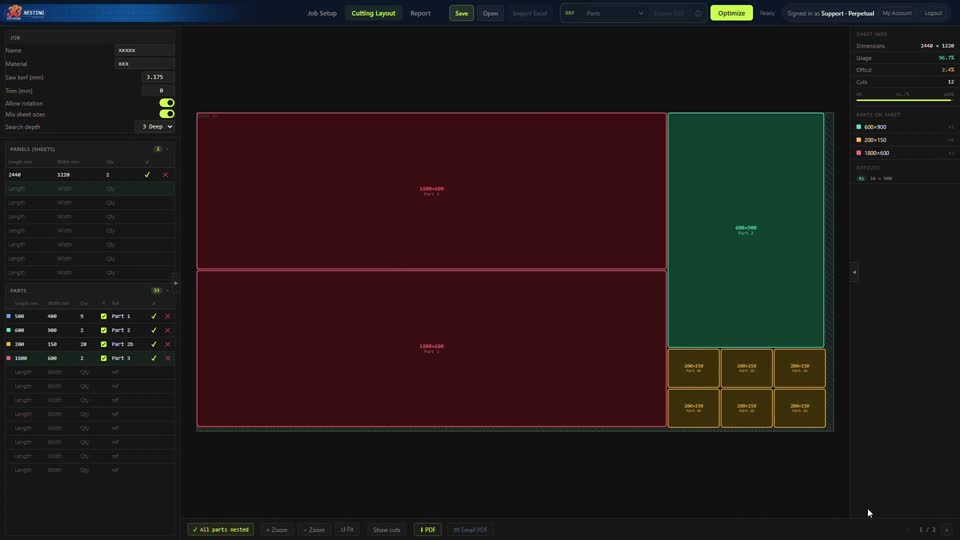Delete the Part 3 row

tap(168, 358)
